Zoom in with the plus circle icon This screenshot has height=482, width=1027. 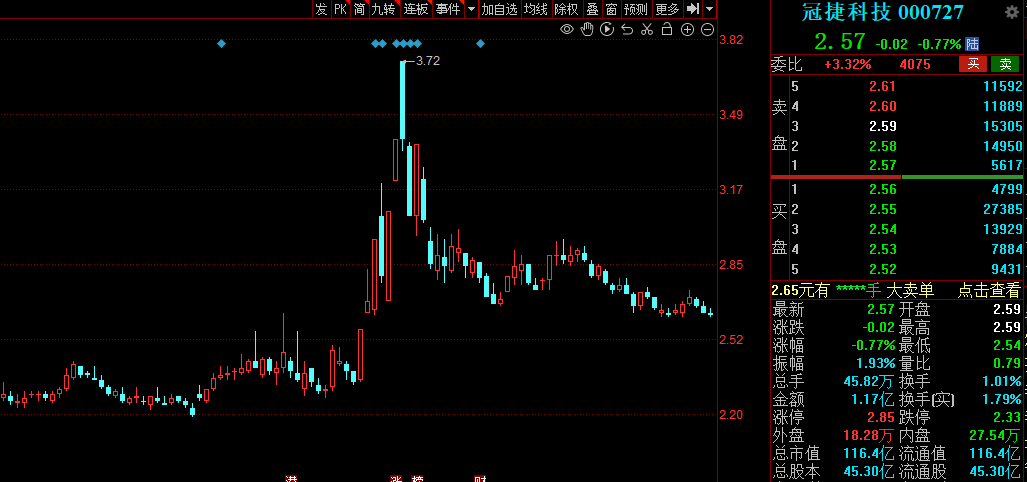(x=687, y=29)
